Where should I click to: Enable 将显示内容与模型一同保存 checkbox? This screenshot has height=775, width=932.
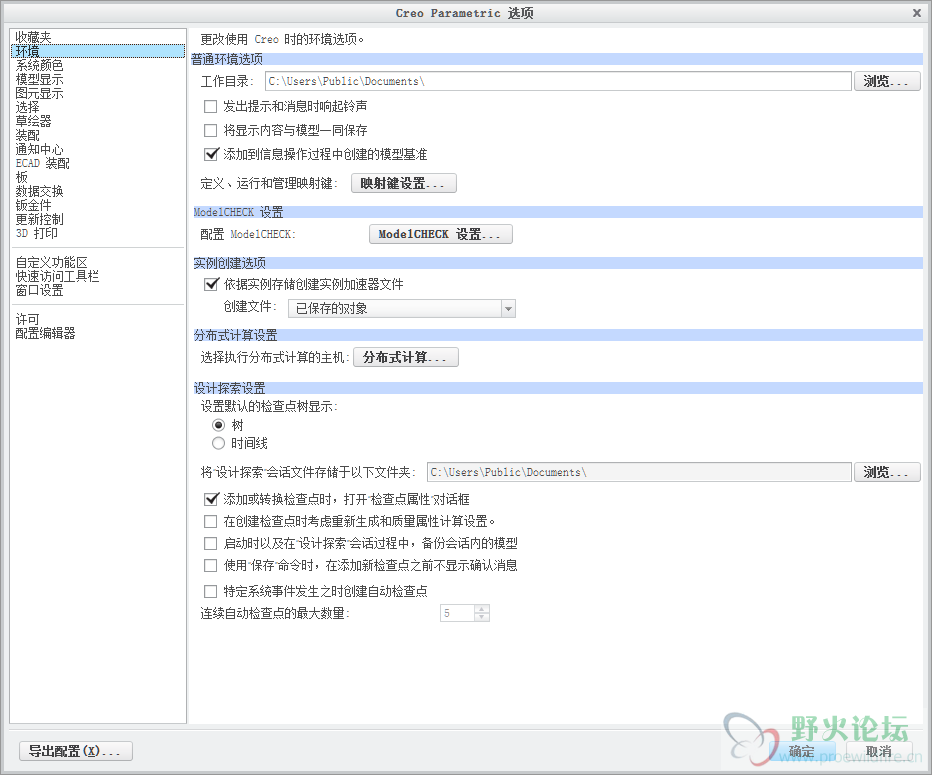(210, 130)
